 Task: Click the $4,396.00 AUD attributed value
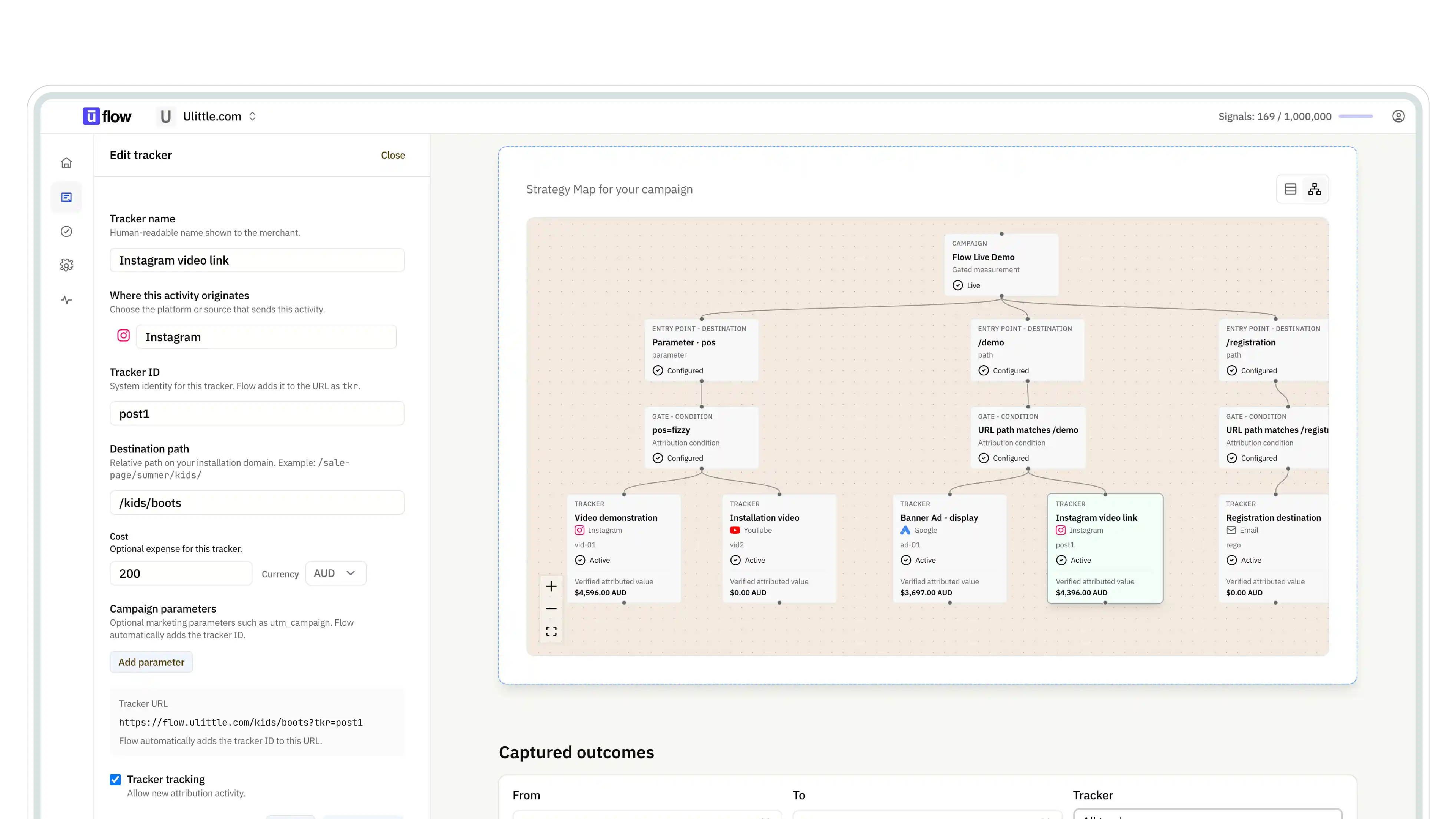click(x=1081, y=593)
